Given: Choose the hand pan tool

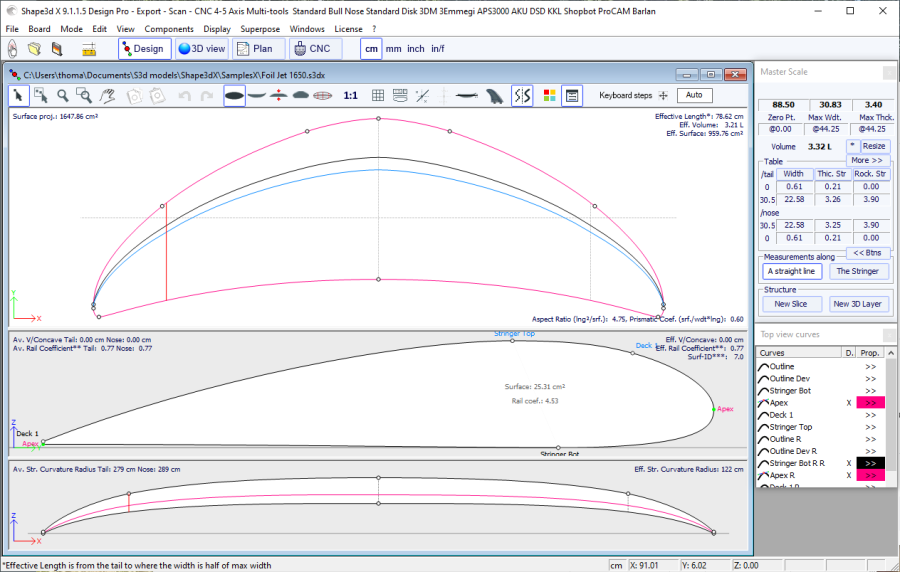Looking at the screenshot, I should (x=108, y=96).
